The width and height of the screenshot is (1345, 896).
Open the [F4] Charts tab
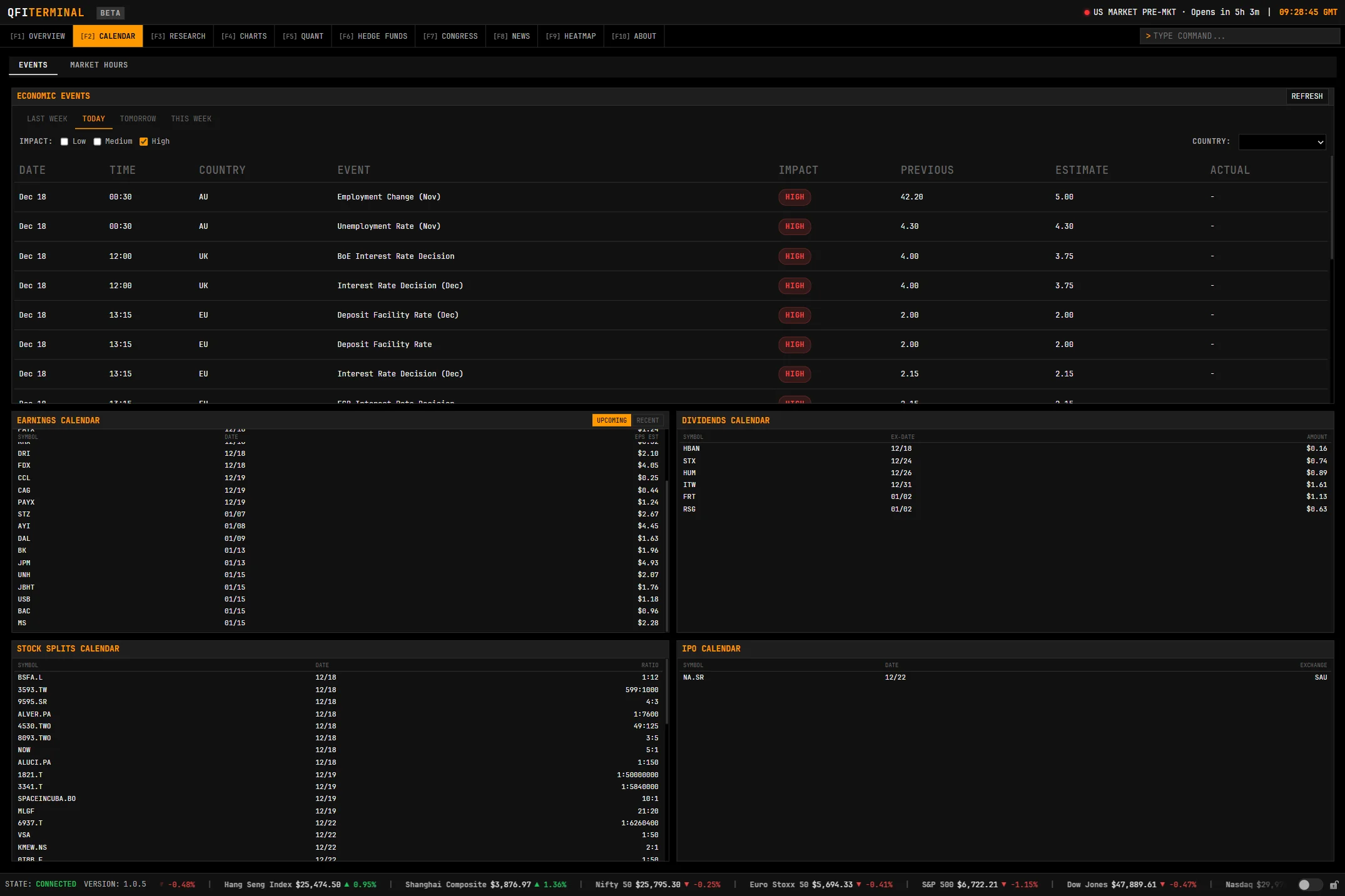[x=244, y=36]
